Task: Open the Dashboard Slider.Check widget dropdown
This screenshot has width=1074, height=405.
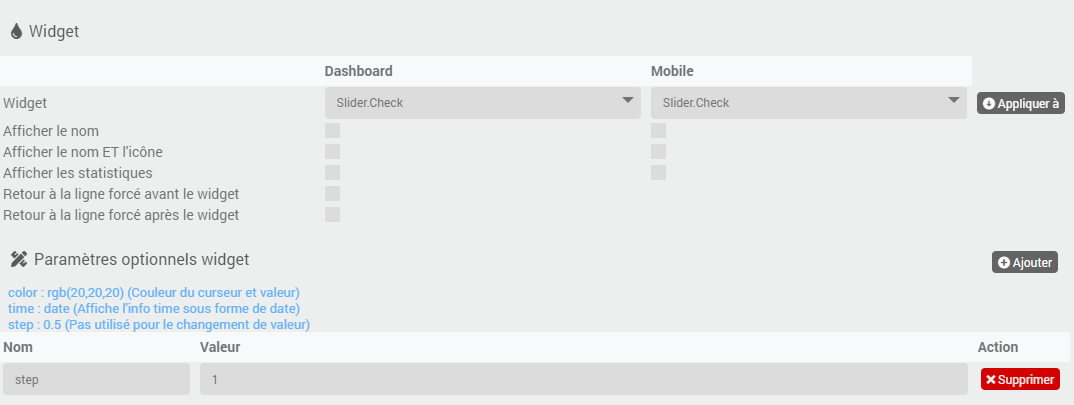Action: (x=483, y=103)
